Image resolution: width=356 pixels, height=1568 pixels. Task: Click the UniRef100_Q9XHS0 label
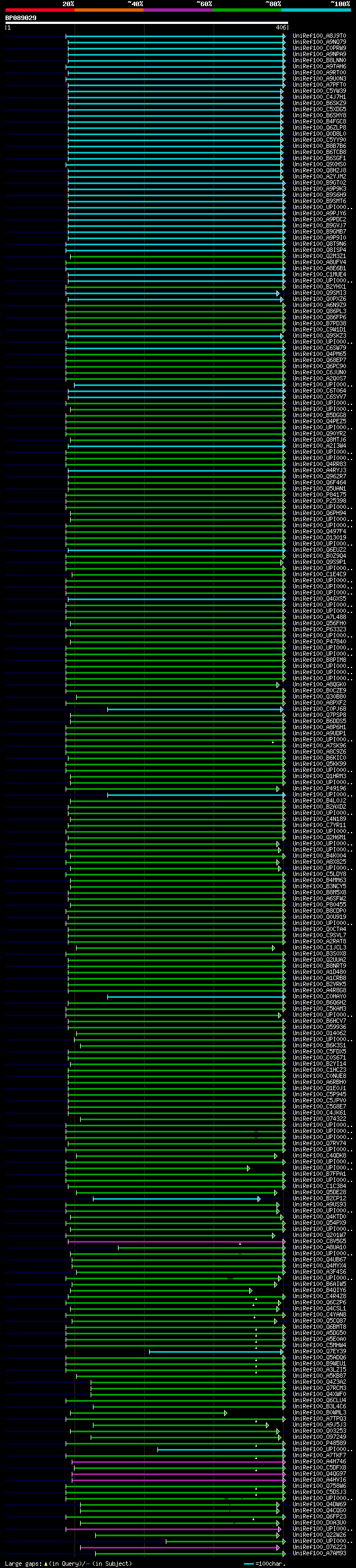[319, 164]
